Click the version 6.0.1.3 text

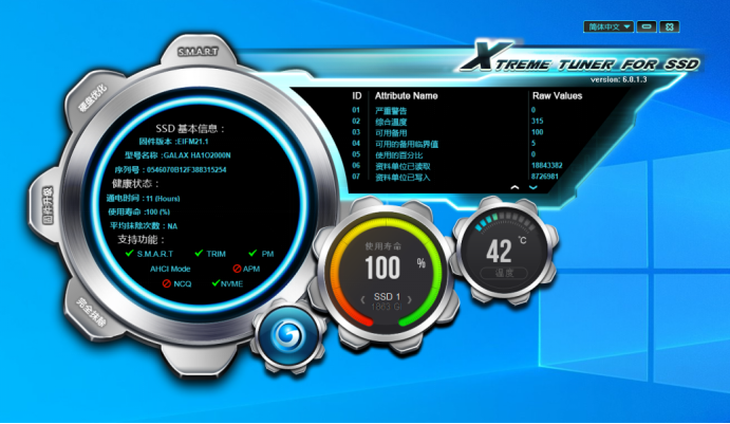tap(618, 80)
